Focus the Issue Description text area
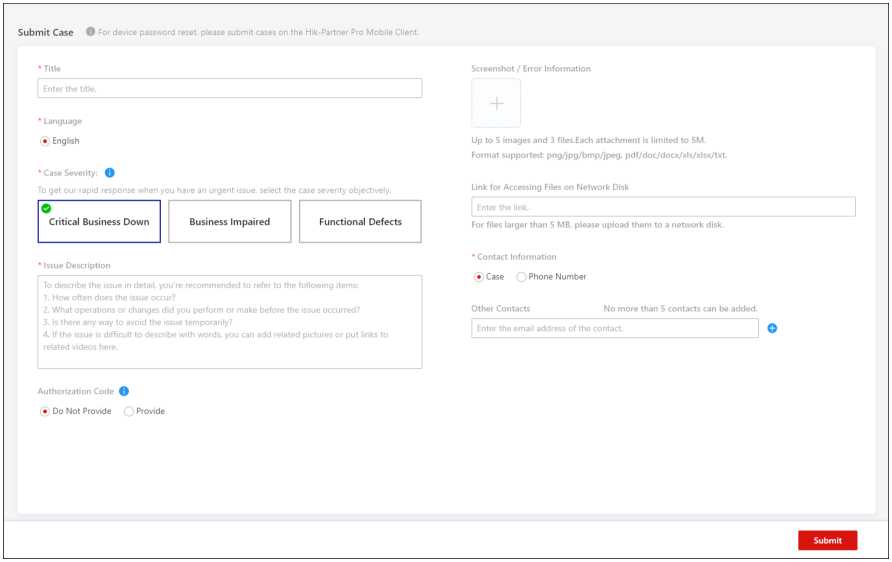The width and height of the screenshot is (892, 562). (x=229, y=321)
